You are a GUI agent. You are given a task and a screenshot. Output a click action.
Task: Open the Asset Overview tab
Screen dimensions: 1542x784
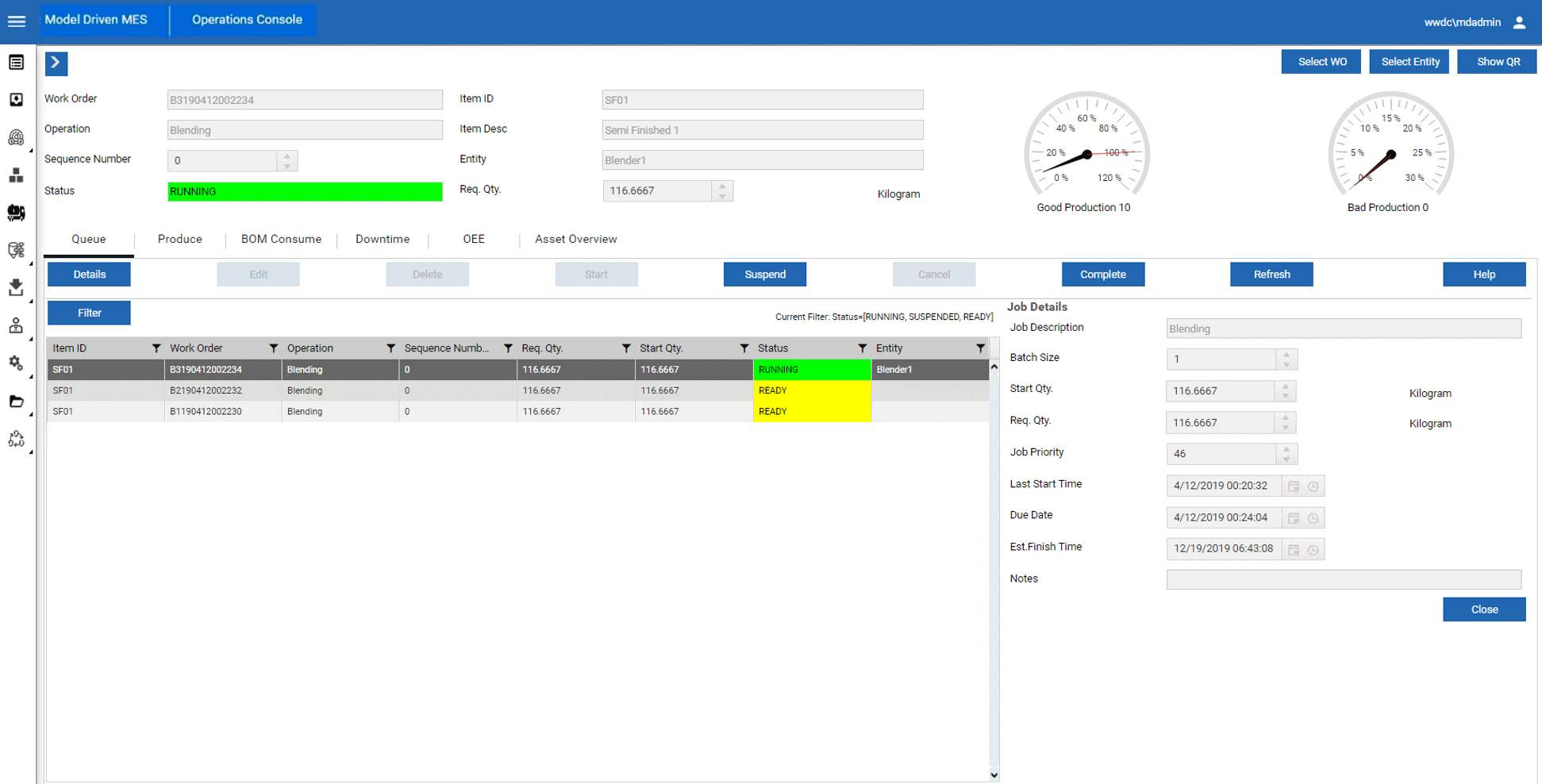[x=575, y=239]
